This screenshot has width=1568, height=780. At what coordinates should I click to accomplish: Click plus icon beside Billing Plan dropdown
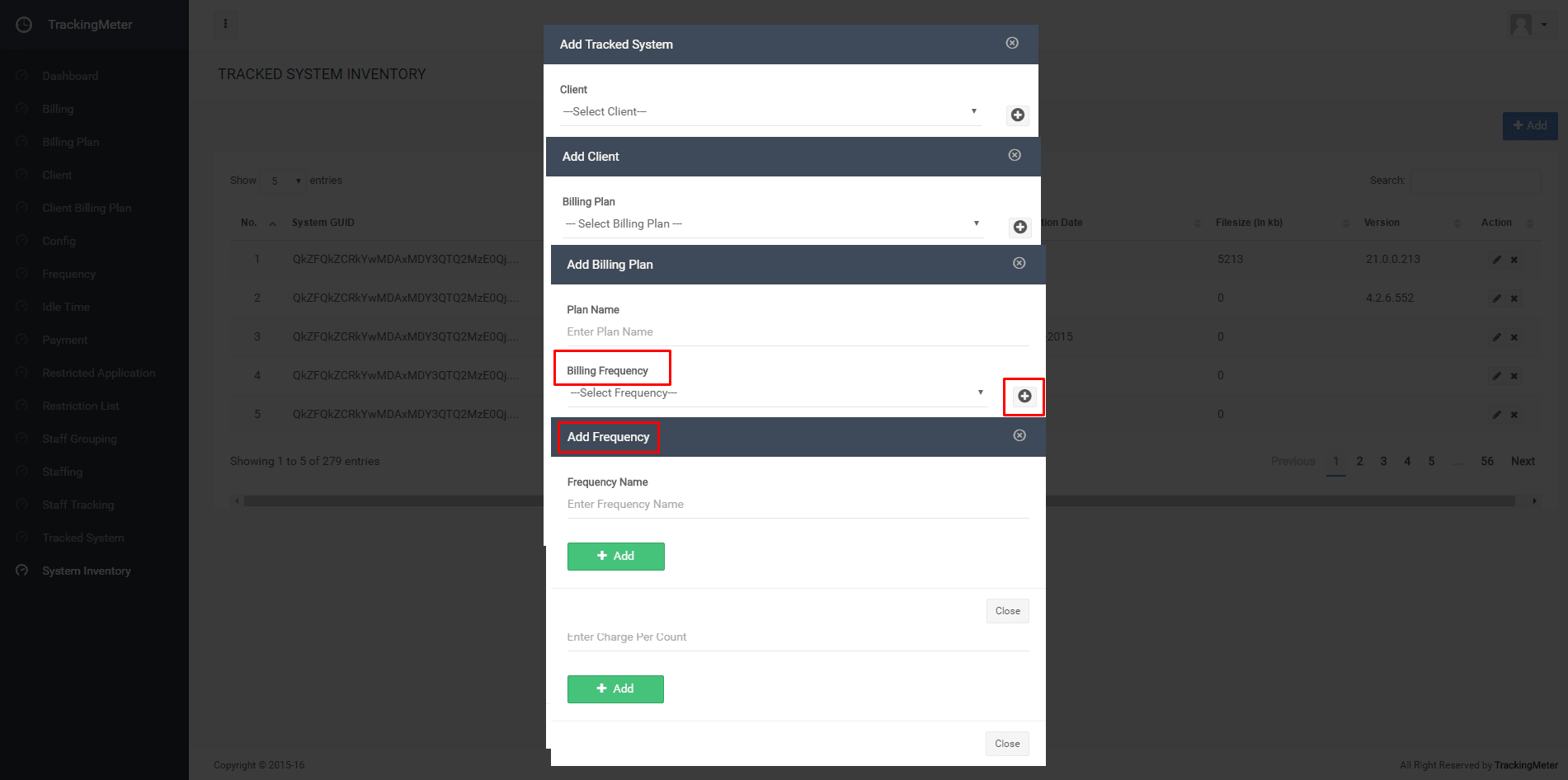pos(1020,227)
